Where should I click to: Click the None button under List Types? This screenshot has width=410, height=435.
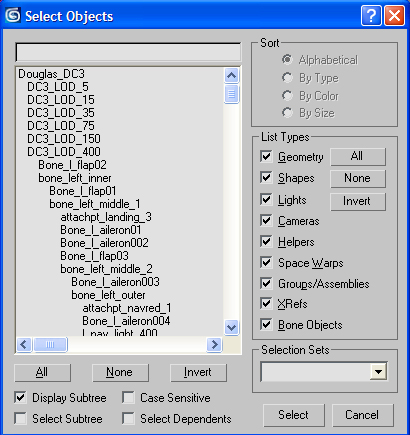[358, 178]
